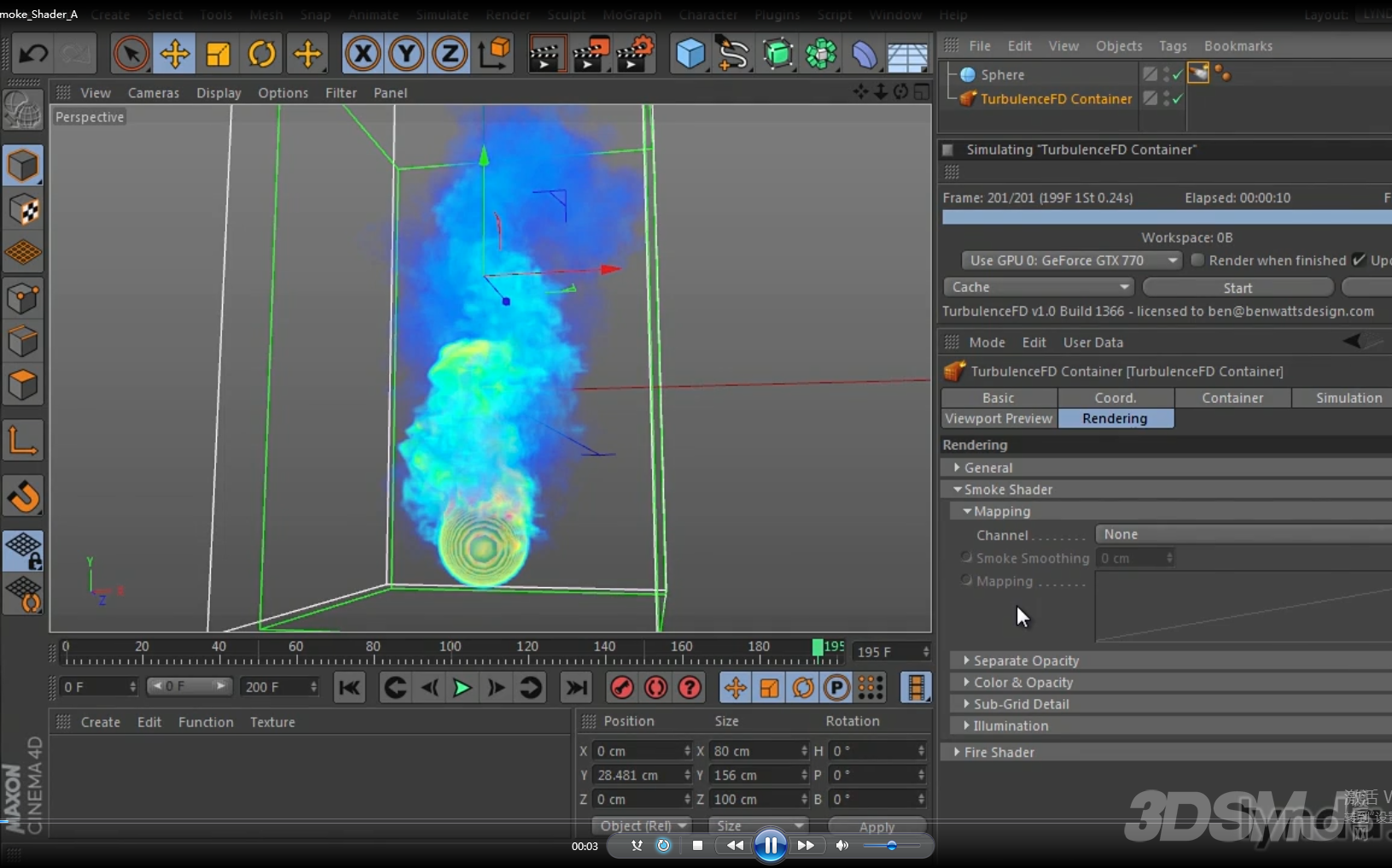Open the deformer bend icon
Viewport: 1392px width, 868px height.
click(864, 55)
